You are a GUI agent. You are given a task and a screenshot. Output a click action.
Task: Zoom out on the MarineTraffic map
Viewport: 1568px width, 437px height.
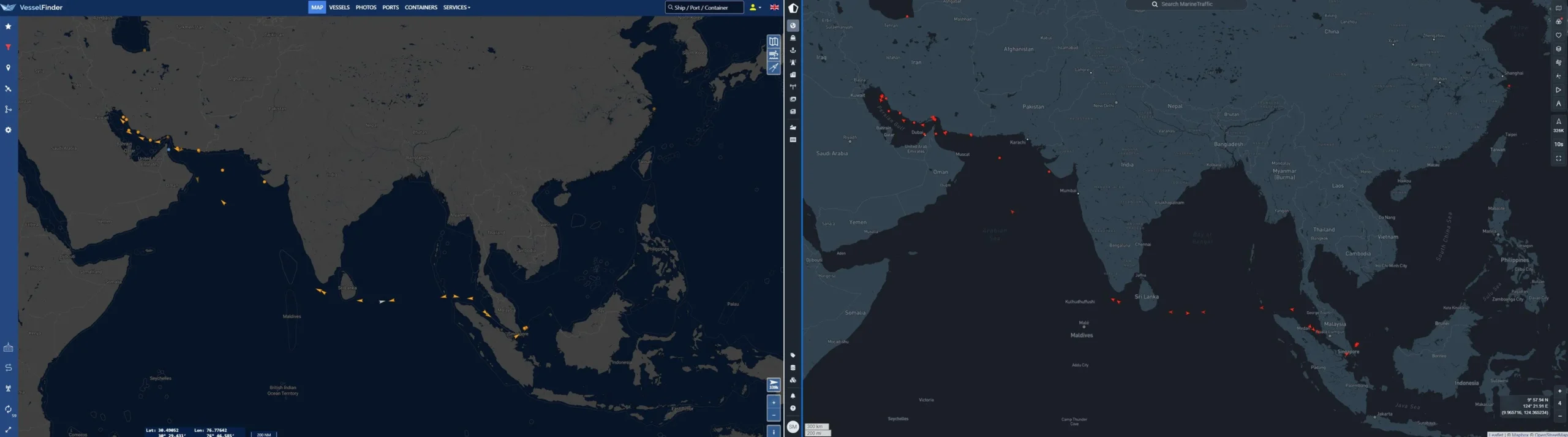pyautogui.click(x=1559, y=416)
